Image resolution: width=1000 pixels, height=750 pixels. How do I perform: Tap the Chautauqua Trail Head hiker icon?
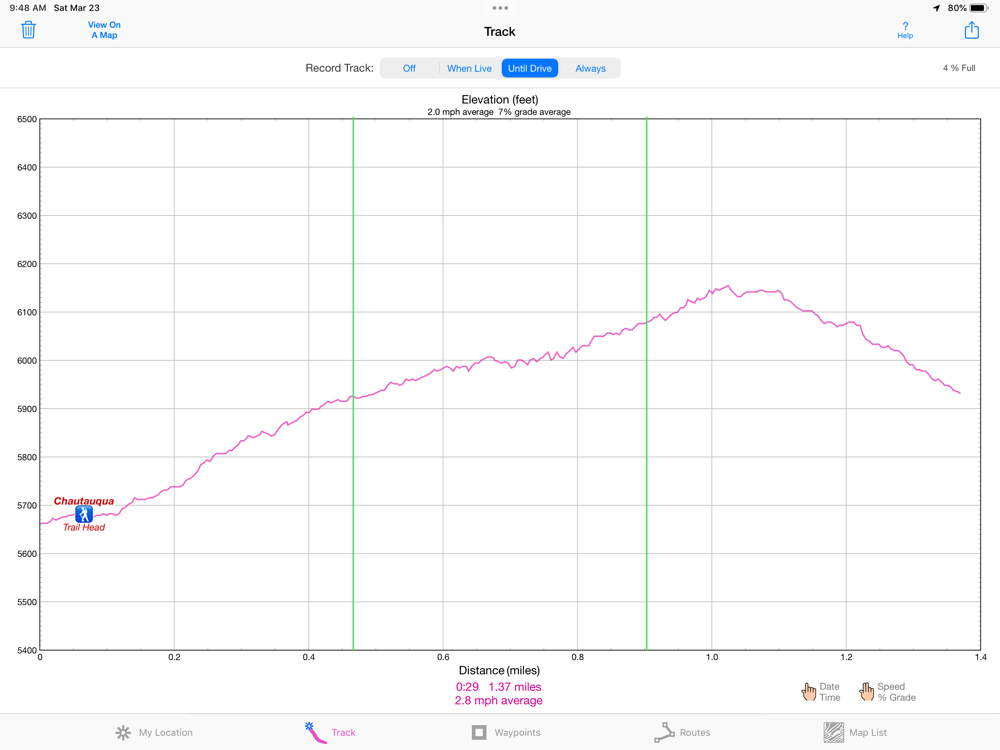(84, 514)
